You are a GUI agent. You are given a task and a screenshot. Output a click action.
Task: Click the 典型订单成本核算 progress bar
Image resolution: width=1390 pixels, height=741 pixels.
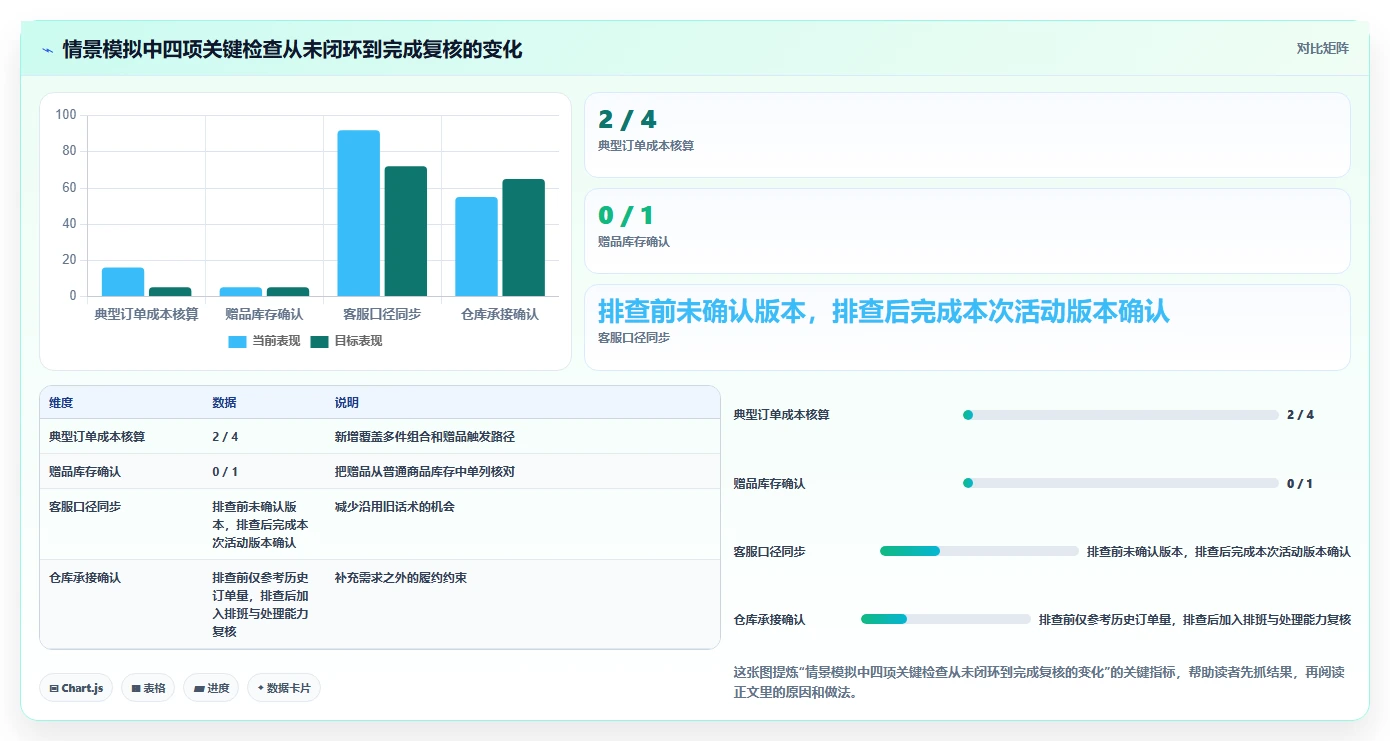click(1120, 415)
